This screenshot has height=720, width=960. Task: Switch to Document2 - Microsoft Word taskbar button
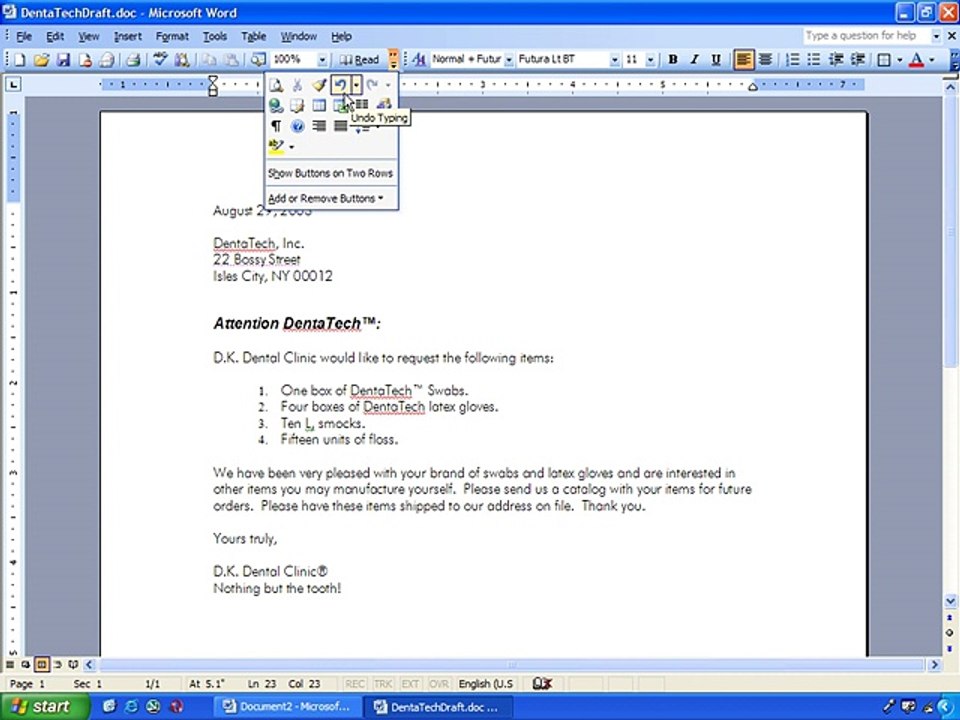287,707
